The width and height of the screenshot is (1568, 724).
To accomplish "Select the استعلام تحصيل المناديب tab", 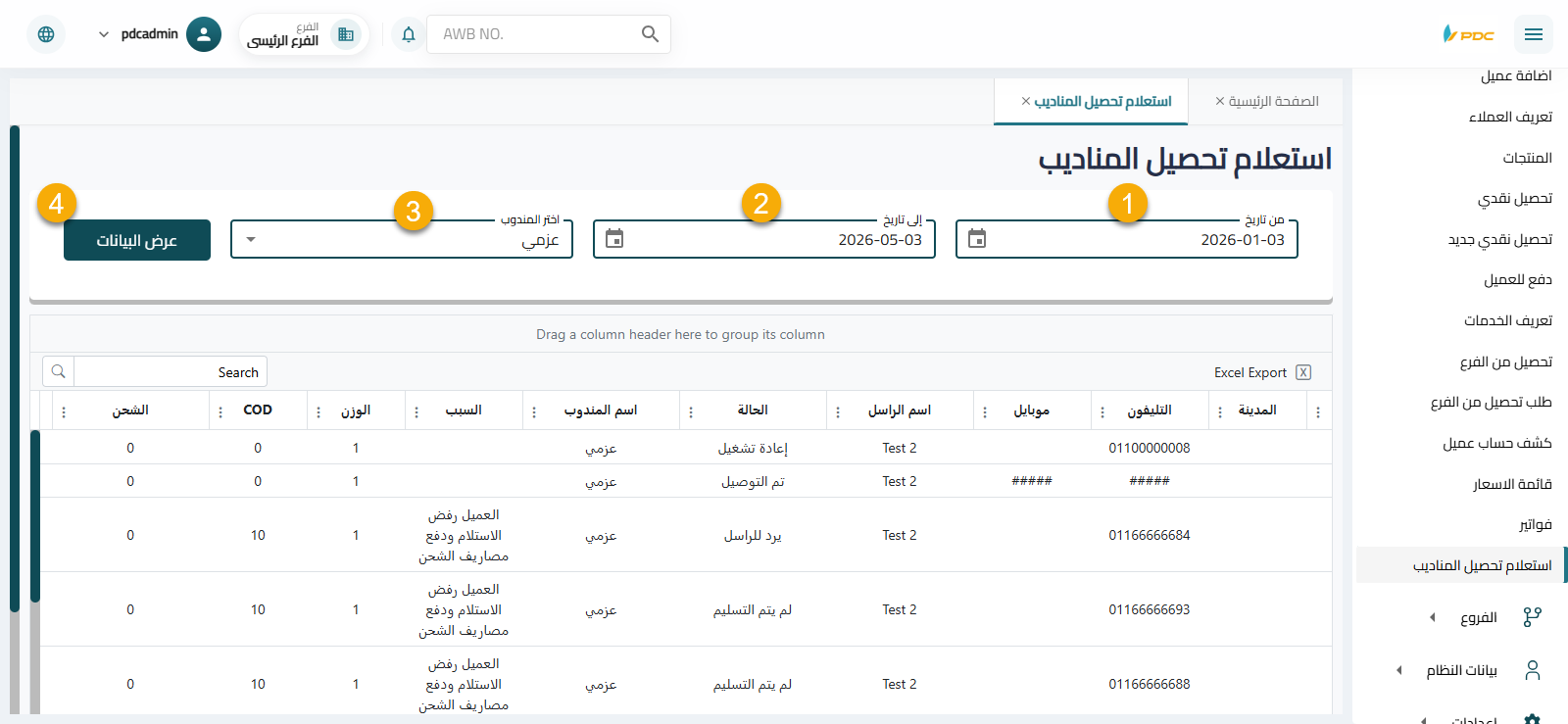I will click(x=1103, y=101).
